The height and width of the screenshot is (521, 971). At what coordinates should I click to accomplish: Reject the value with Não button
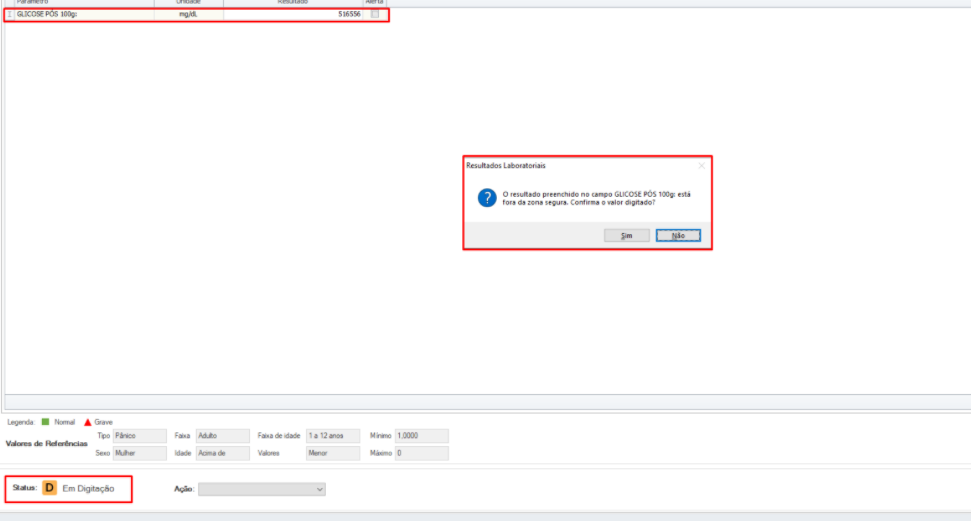tap(678, 235)
